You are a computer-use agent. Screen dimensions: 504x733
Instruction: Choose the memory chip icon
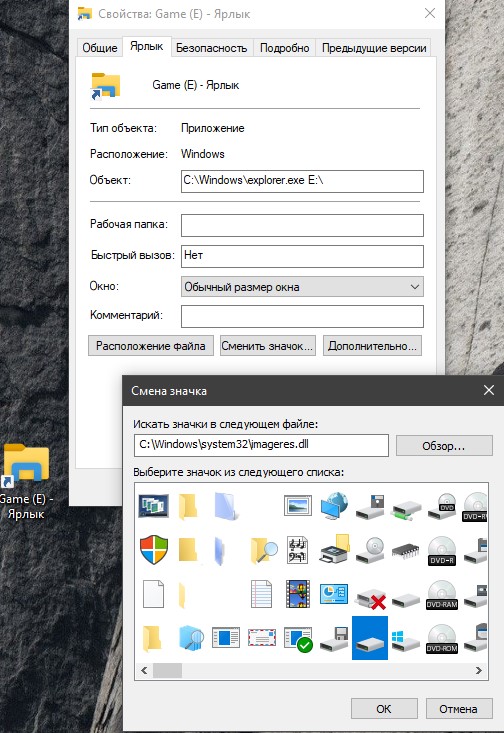406,552
